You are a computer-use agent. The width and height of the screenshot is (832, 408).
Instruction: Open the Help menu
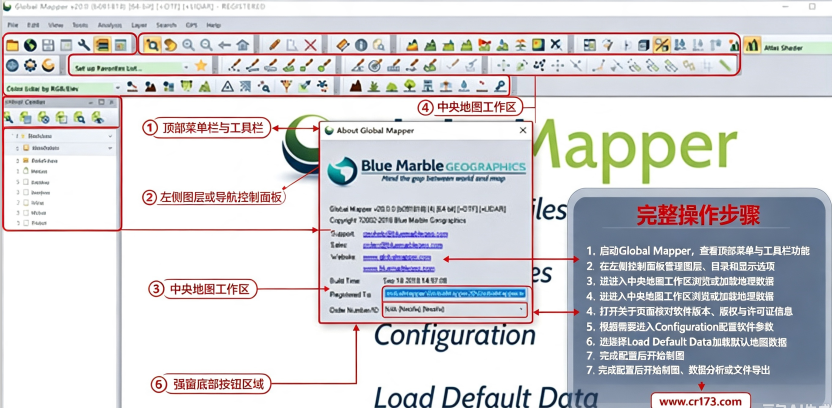click(214, 25)
